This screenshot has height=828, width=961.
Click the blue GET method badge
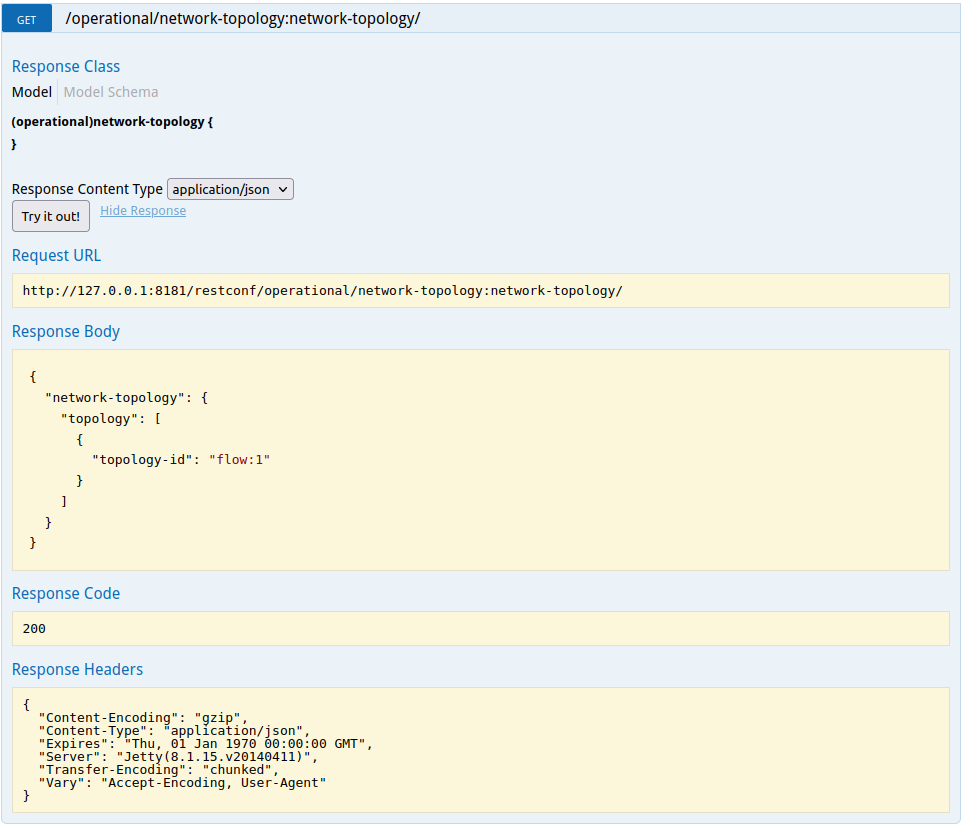(27, 19)
